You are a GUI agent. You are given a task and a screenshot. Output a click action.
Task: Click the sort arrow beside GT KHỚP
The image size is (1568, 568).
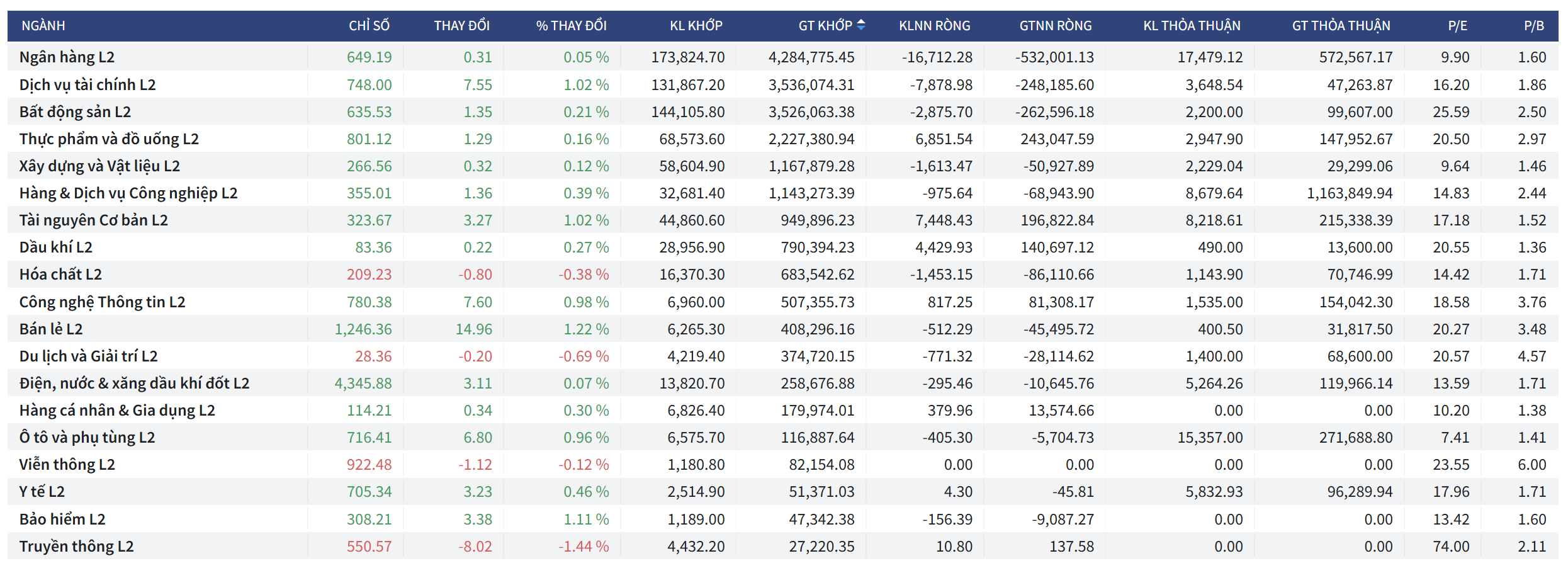tap(860, 25)
